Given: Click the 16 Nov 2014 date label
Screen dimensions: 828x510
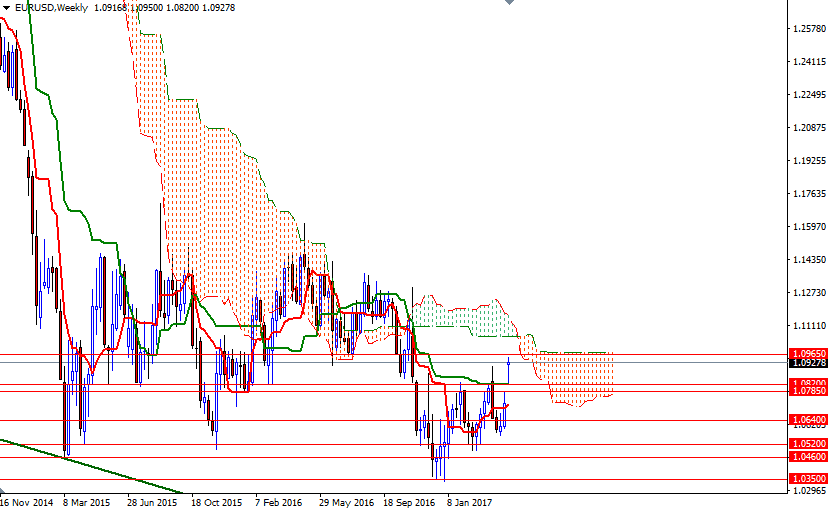Looking at the screenshot, I should point(27,503).
